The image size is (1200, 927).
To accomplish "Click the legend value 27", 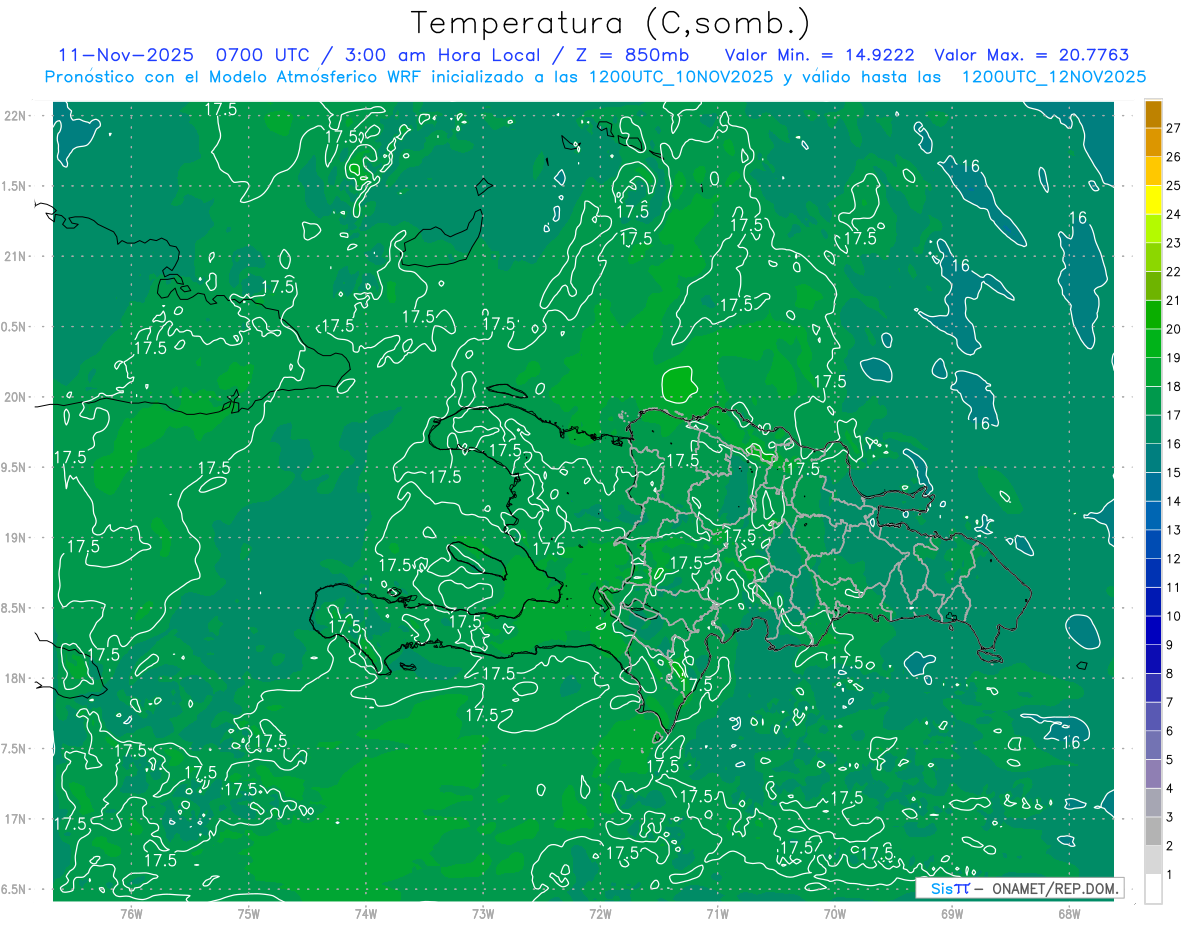I will (1174, 128).
